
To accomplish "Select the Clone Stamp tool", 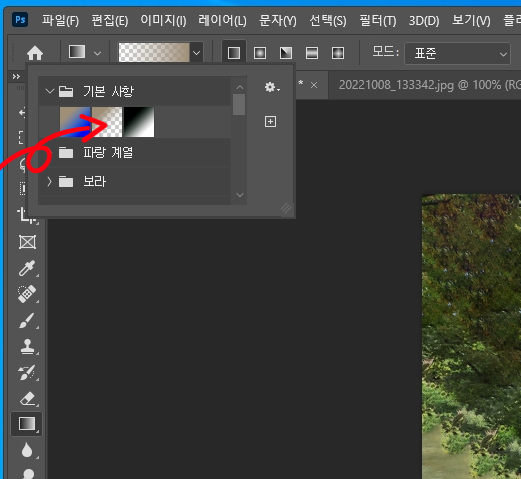I will tap(27, 346).
